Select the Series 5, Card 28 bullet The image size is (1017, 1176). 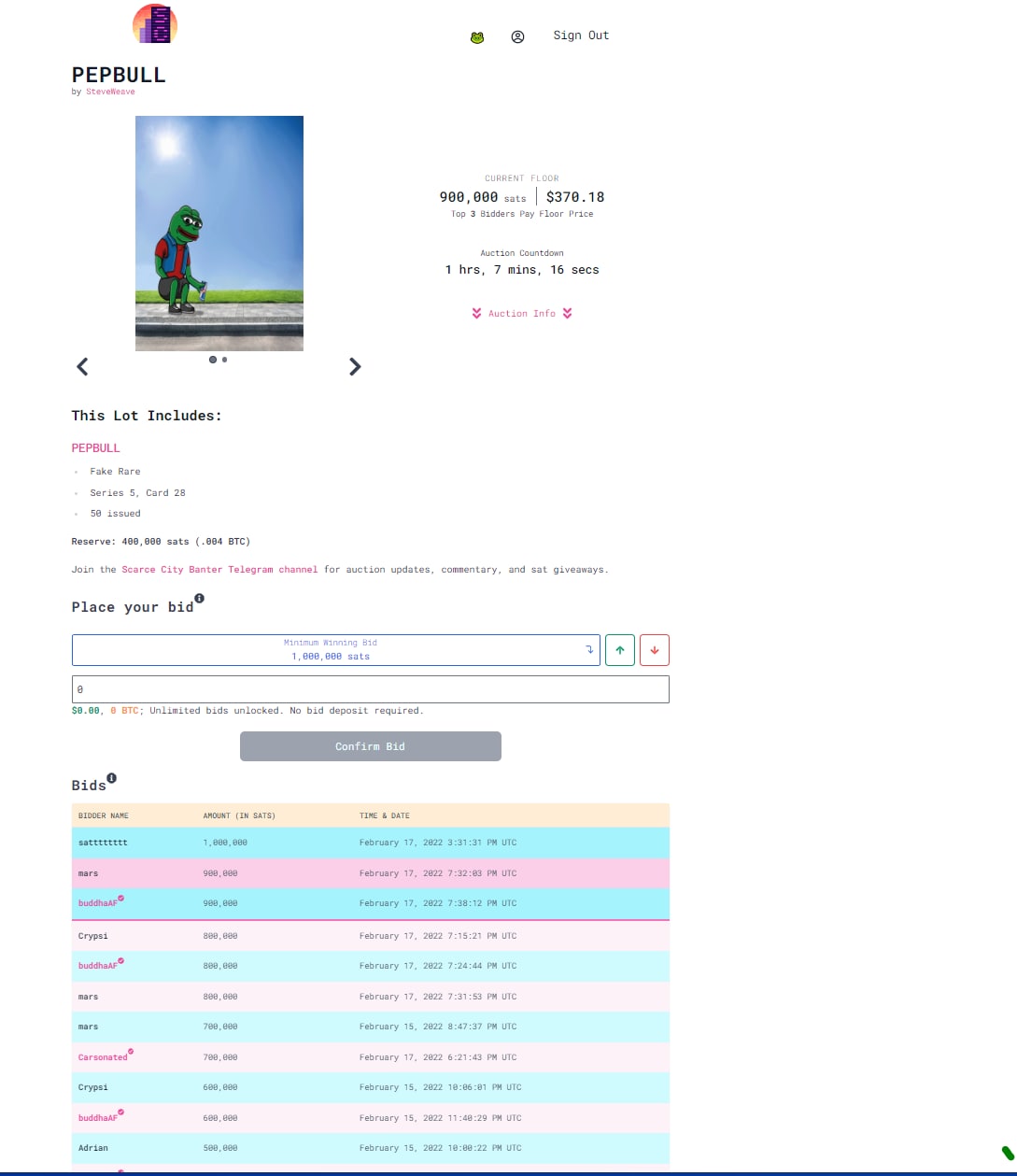tap(137, 493)
